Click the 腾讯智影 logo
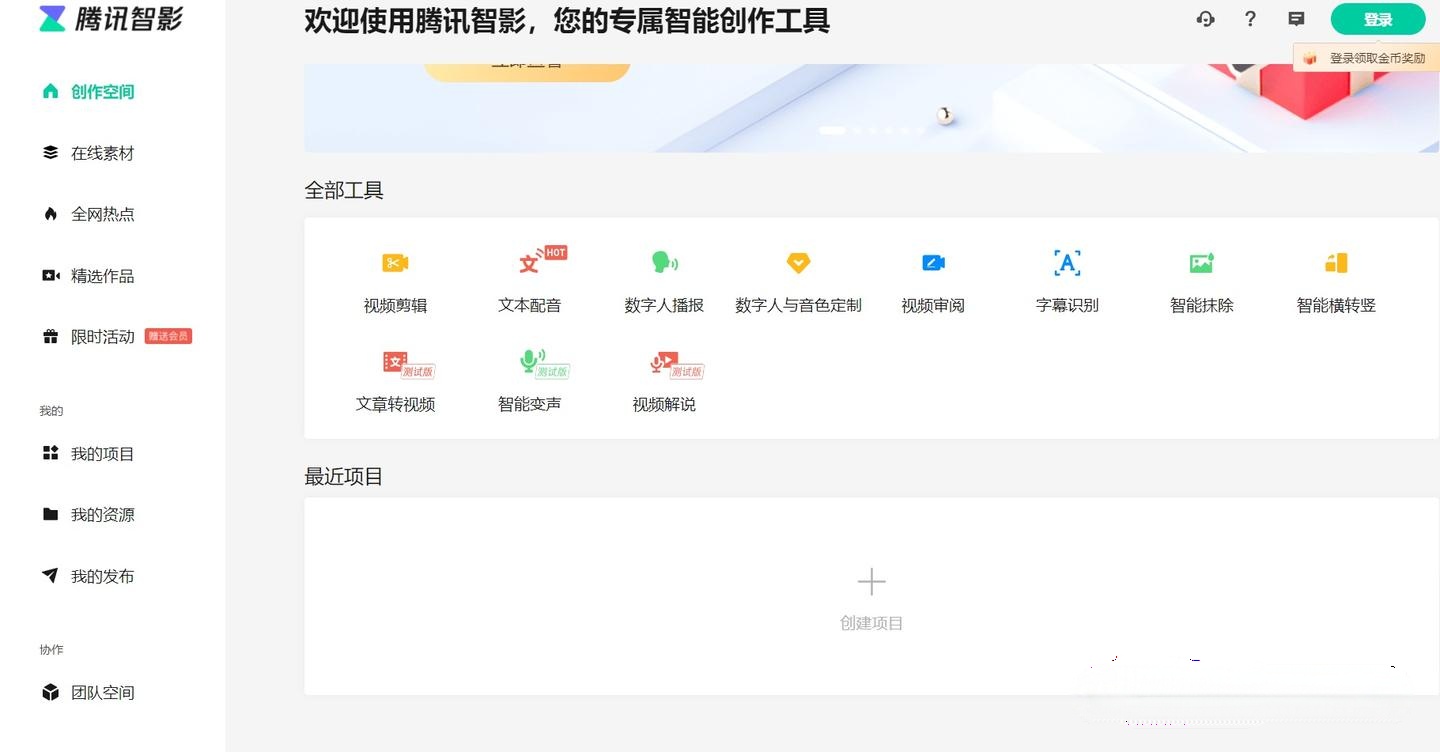The width and height of the screenshot is (1440, 752). [111, 18]
